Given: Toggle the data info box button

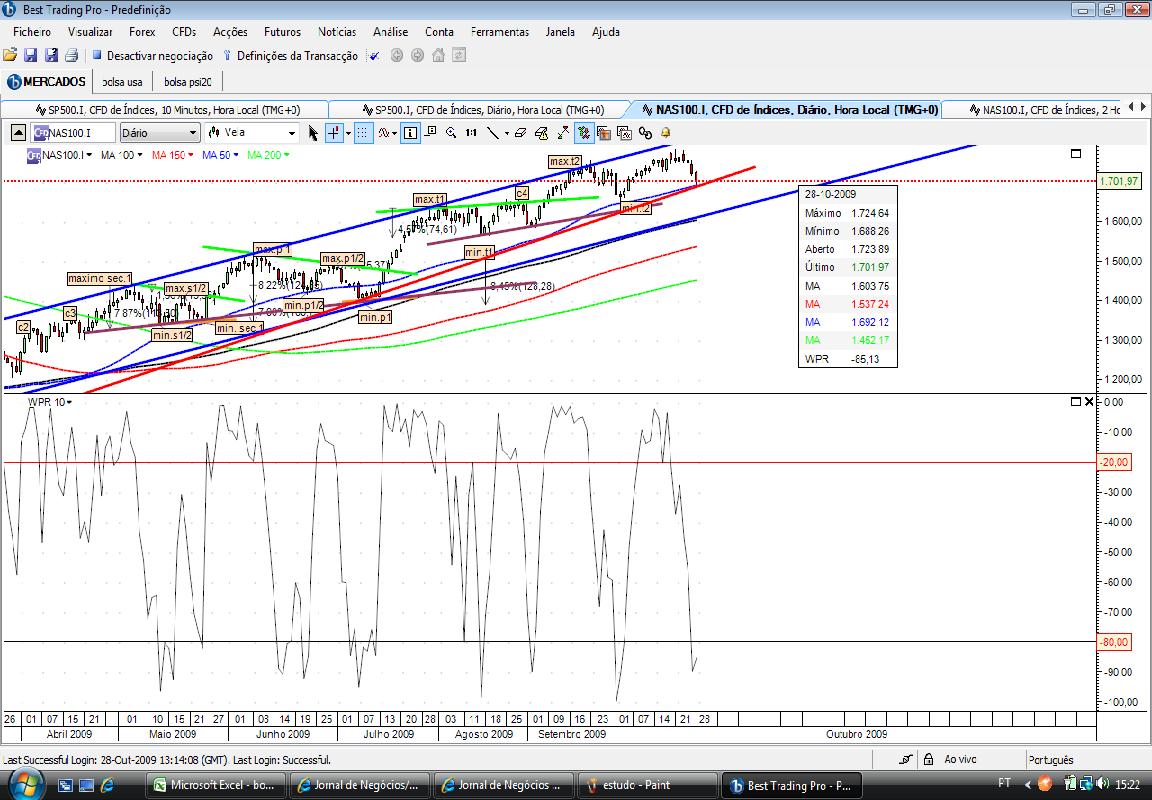Looking at the screenshot, I should click(x=411, y=133).
